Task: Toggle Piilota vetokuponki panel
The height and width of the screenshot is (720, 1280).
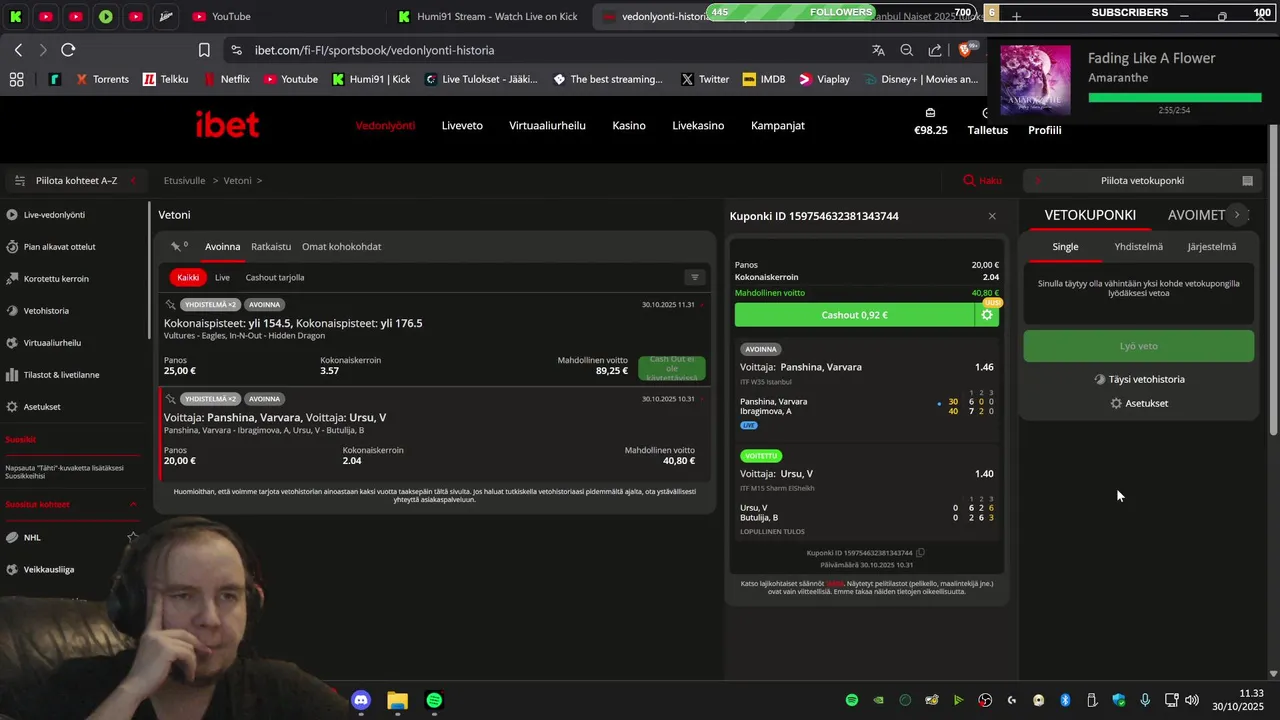Action: pos(1142,181)
